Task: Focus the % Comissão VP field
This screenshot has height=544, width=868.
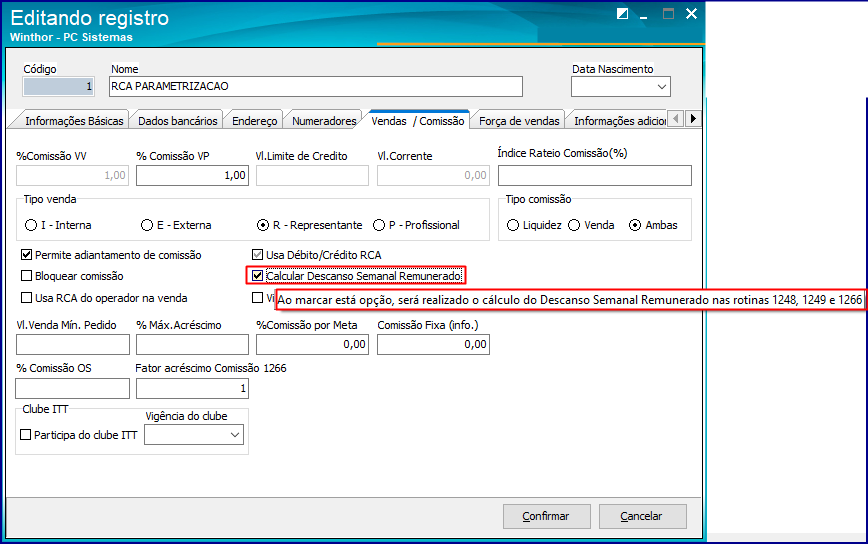Action: [x=193, y=175]
